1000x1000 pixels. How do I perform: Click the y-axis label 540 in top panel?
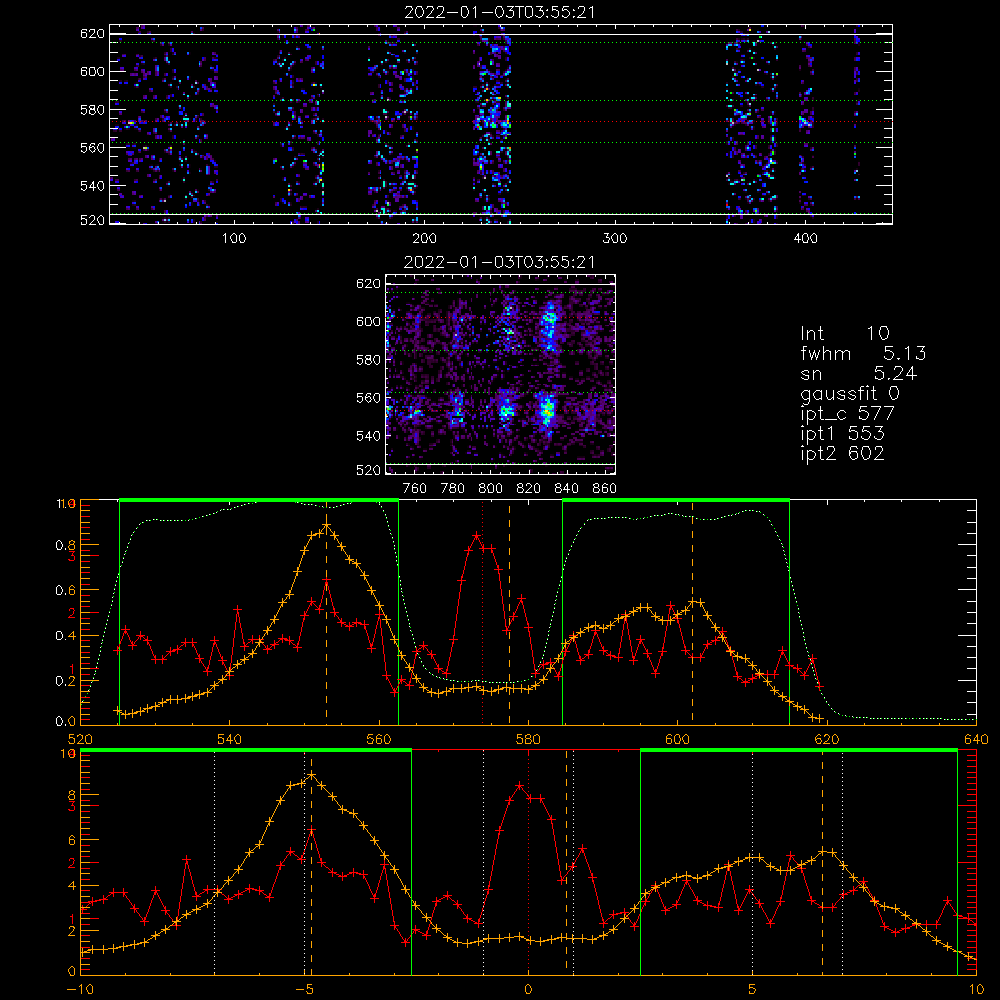(x=92, y=186)
